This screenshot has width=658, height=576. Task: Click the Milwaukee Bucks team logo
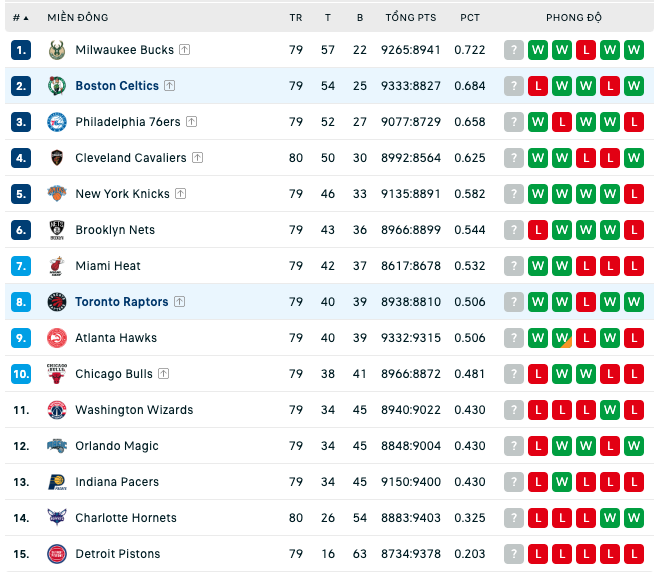click(x=57, y=50)
